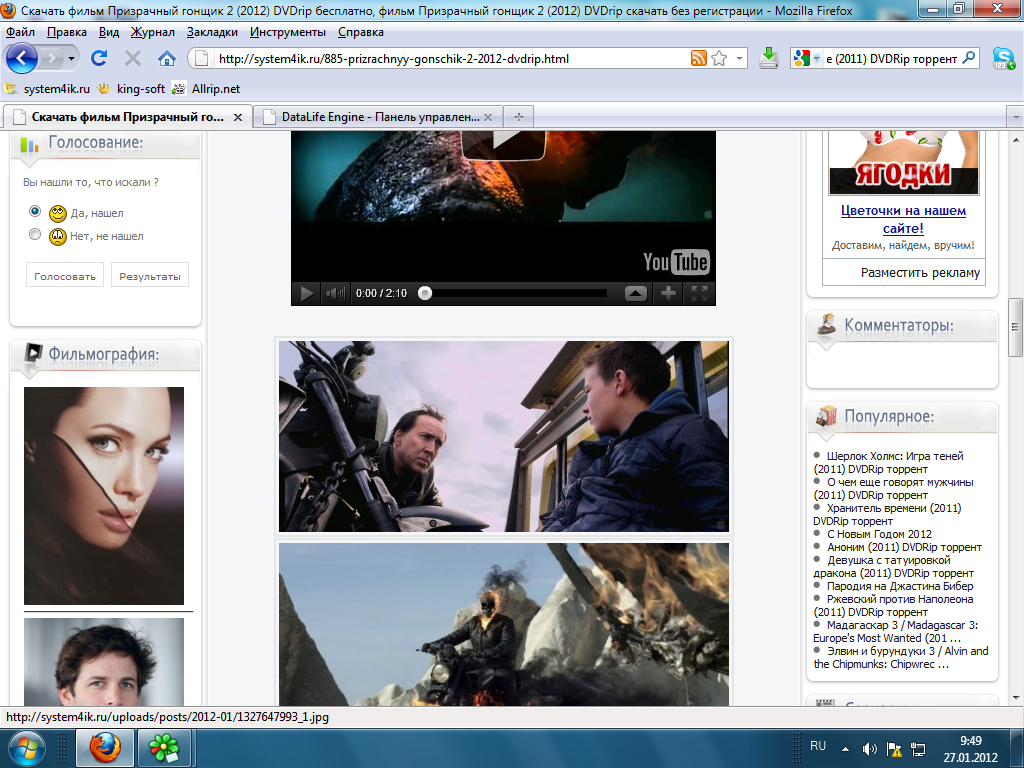Open the Allrip.net bookmark

pyautogui.click(x=206, y=89)
